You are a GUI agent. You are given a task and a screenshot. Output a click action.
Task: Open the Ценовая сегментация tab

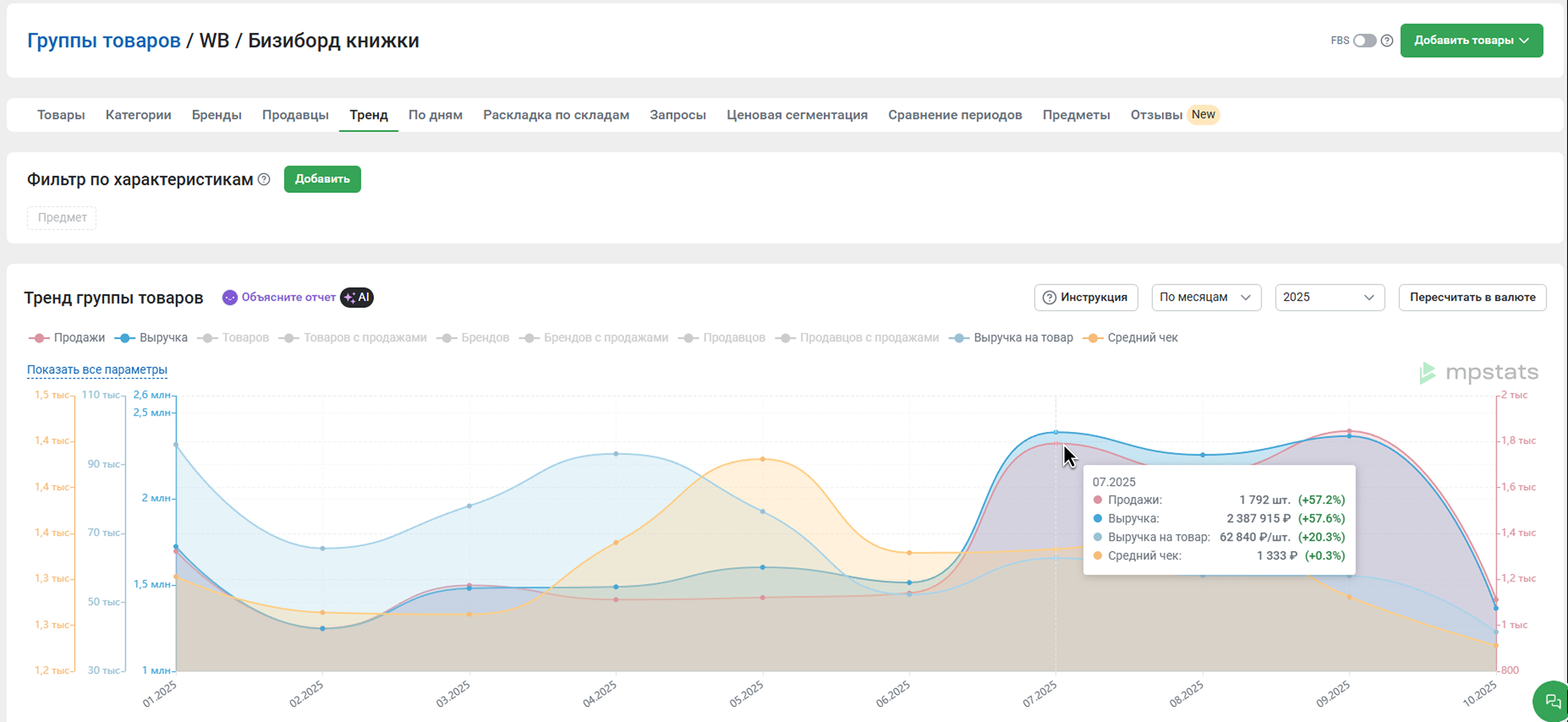tap(796, 115)
